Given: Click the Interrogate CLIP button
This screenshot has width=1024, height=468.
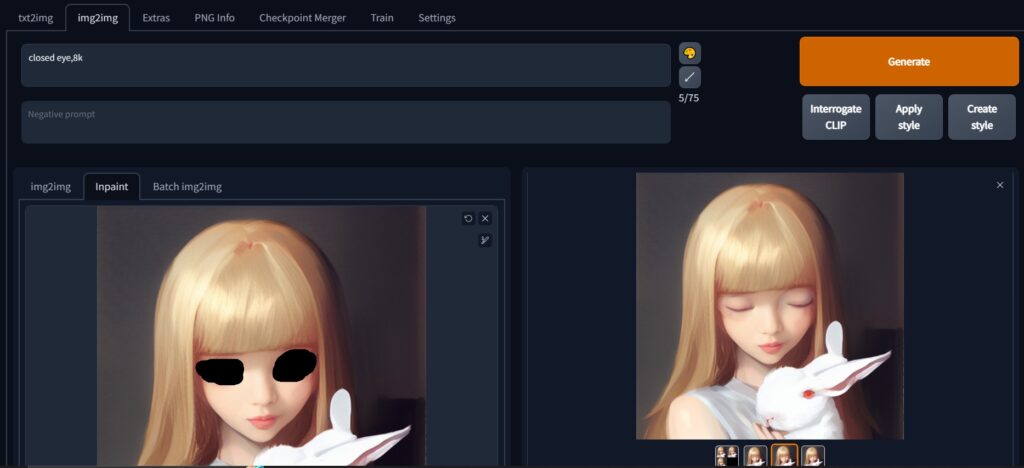Looking at the screenshot, I should coord(835,117).
